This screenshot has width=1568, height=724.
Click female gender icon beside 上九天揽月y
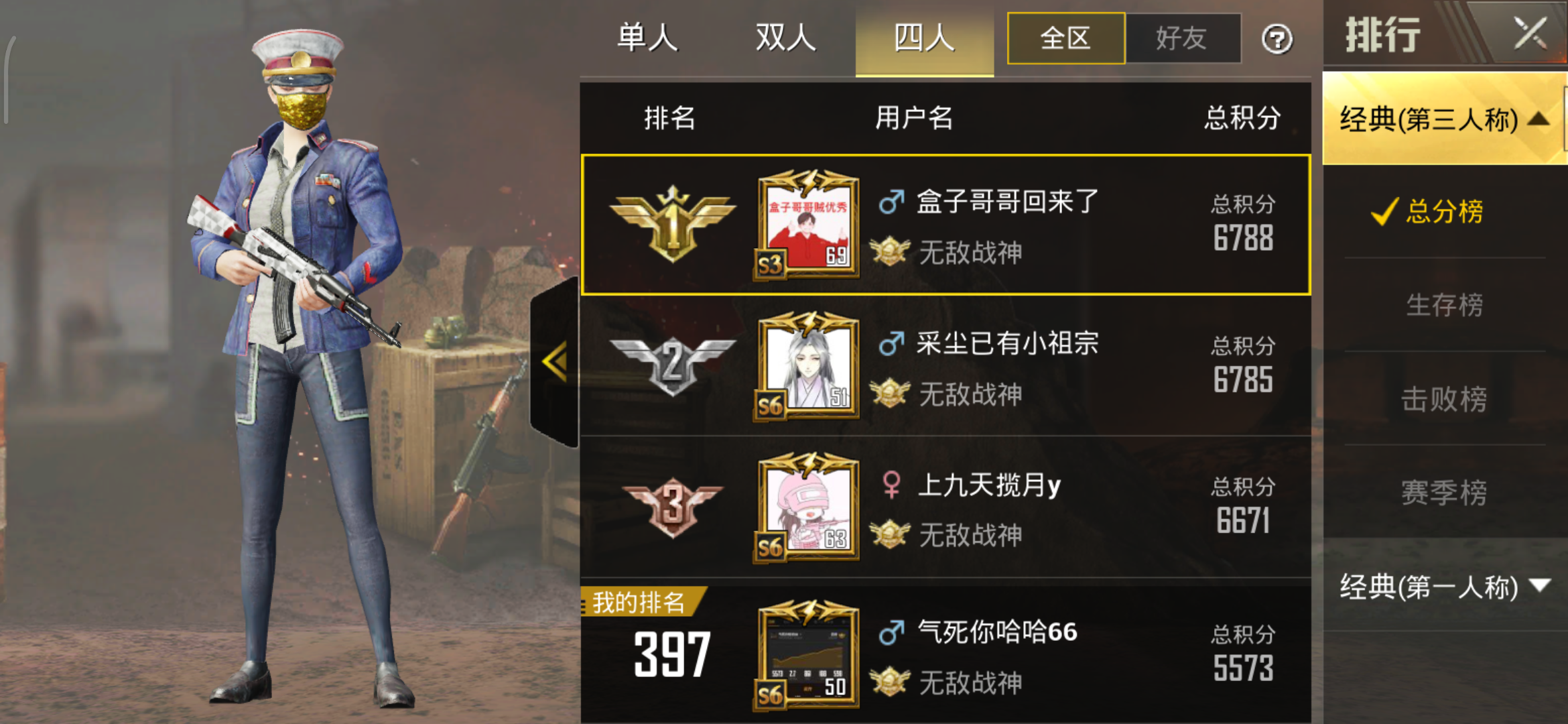click(891, 485)
